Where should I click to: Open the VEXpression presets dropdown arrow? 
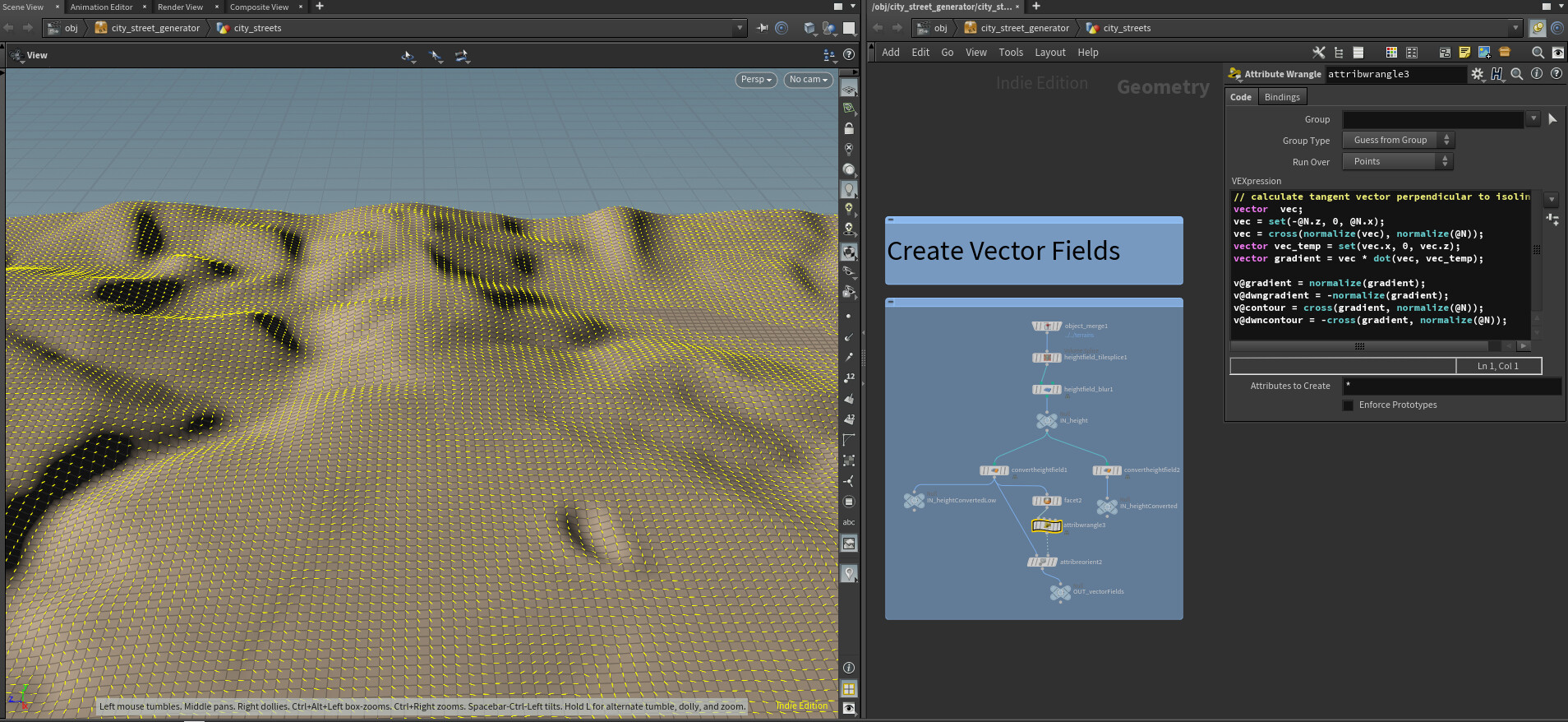pyautogui.click(x=1552, y=200)
